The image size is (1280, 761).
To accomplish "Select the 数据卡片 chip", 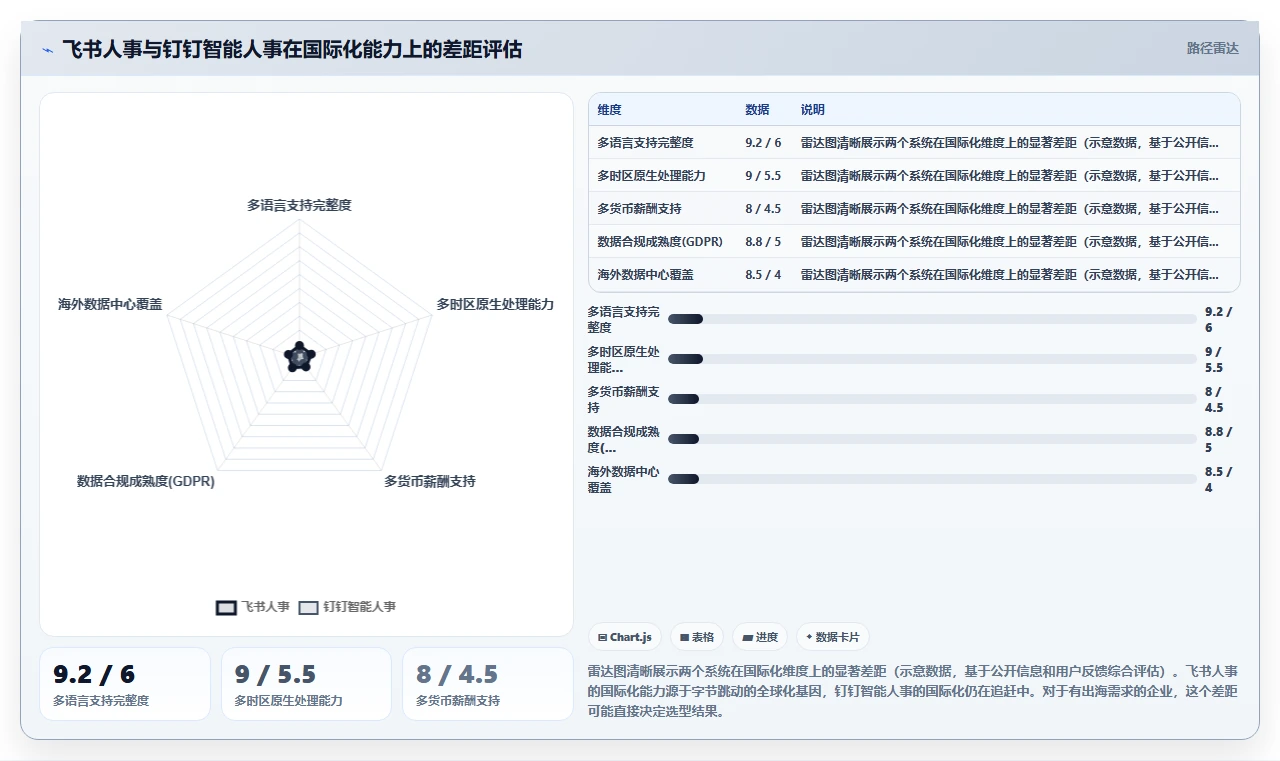I will pyautogui.click(x=833, y=637).
